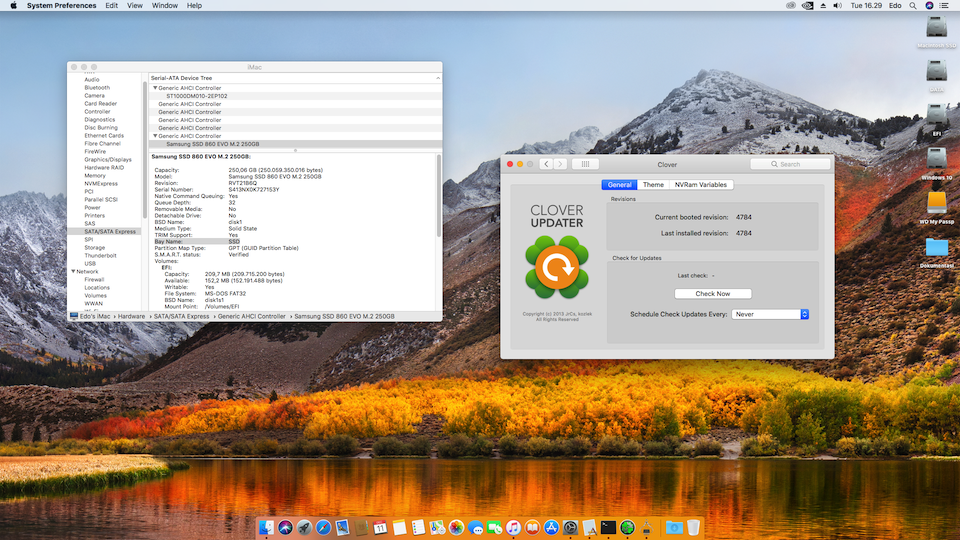Open App Store icon in Dock
Viewport: 960px width, 540px height.
pos(551,527)
